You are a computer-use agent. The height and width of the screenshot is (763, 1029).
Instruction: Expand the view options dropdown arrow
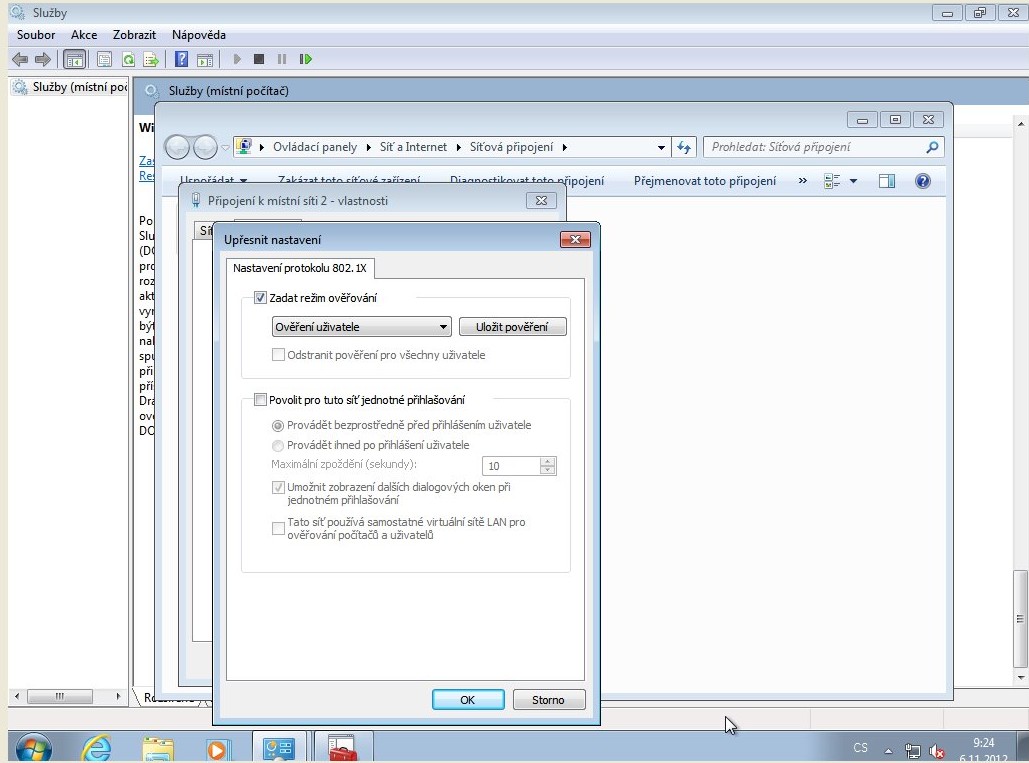pyautogui.click(x=853, y=181)
